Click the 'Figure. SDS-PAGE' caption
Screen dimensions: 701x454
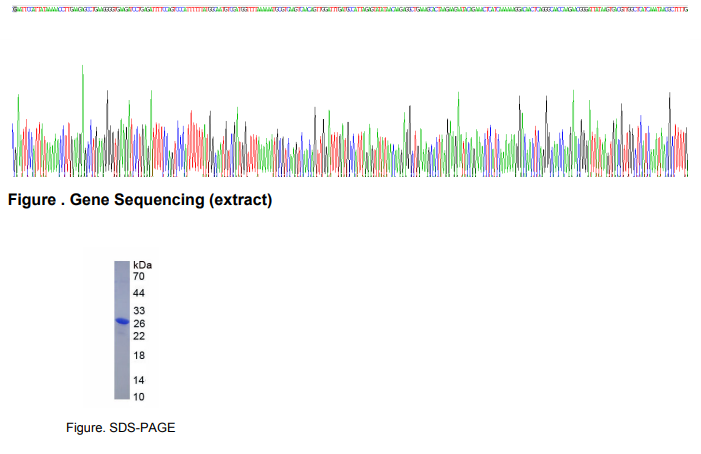[121, 428]
